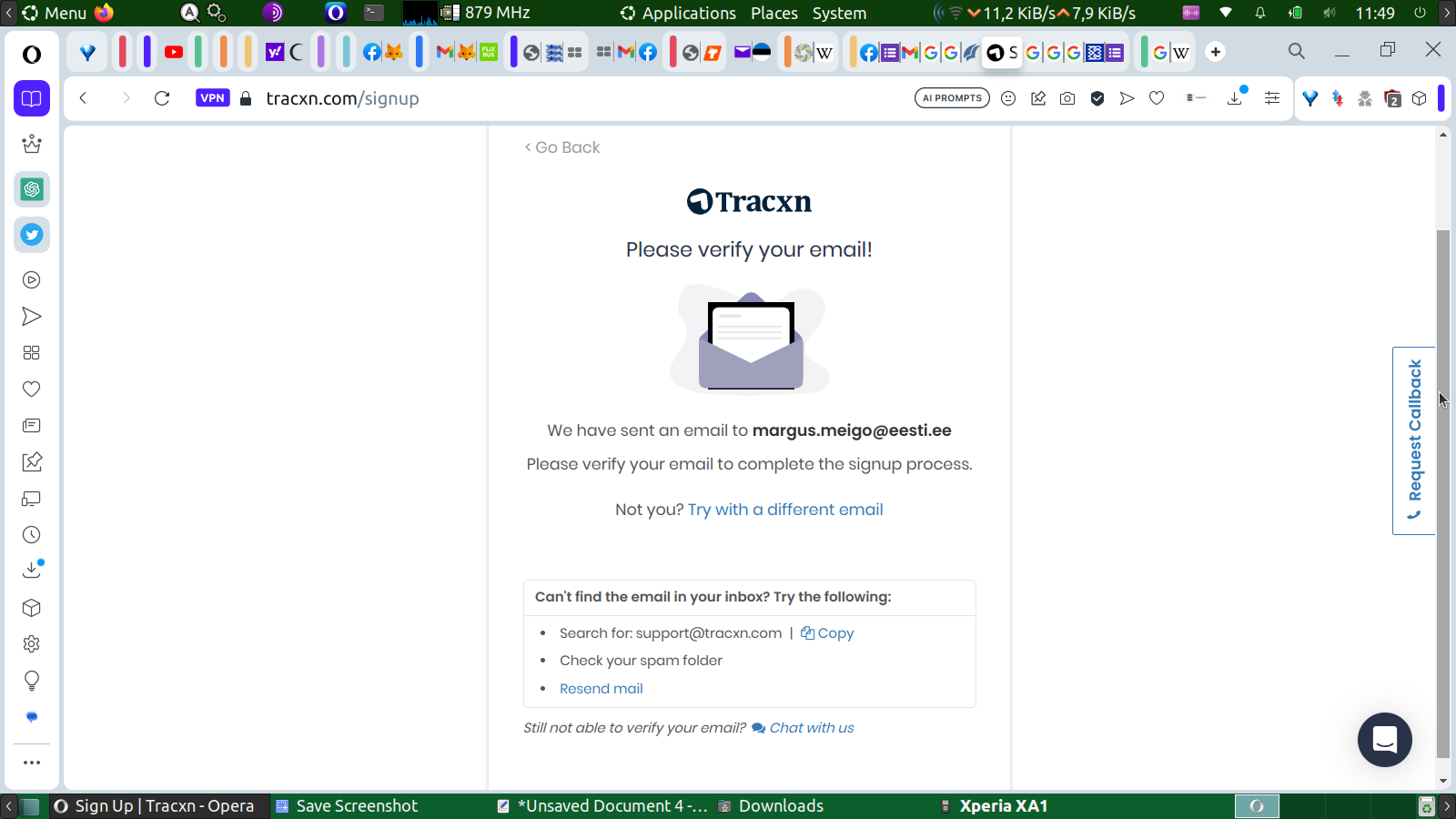Viewport: 1456px width, 819px height.
Task: Open Twitter in the Opera sidebar
Action: [32, 235]
